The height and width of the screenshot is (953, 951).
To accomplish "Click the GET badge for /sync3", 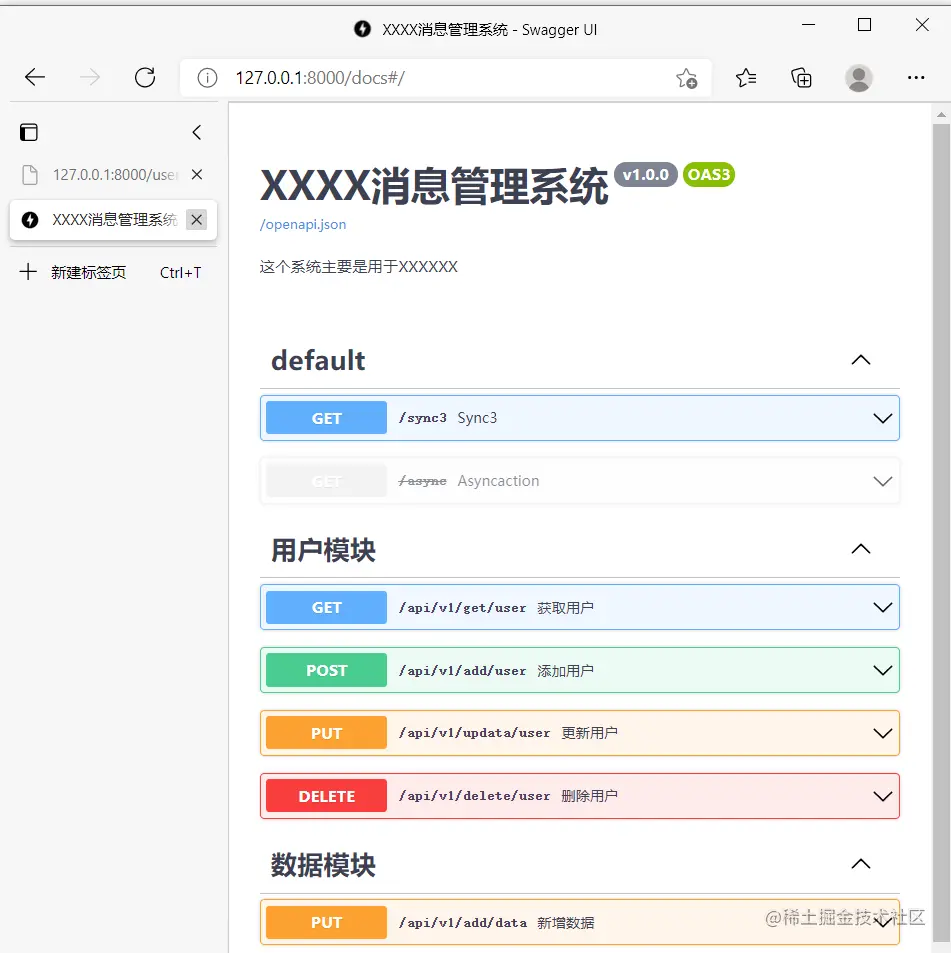I will point(326,418).
